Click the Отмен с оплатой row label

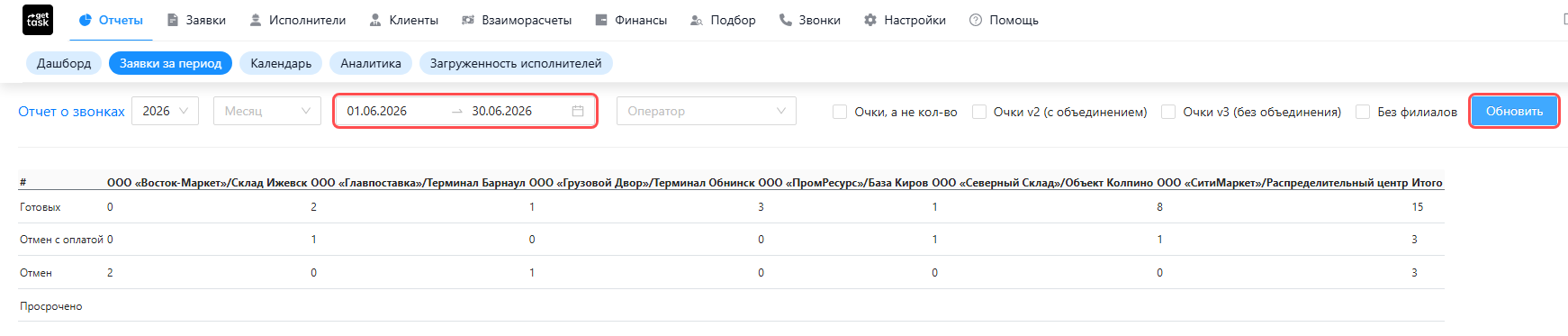62,240
